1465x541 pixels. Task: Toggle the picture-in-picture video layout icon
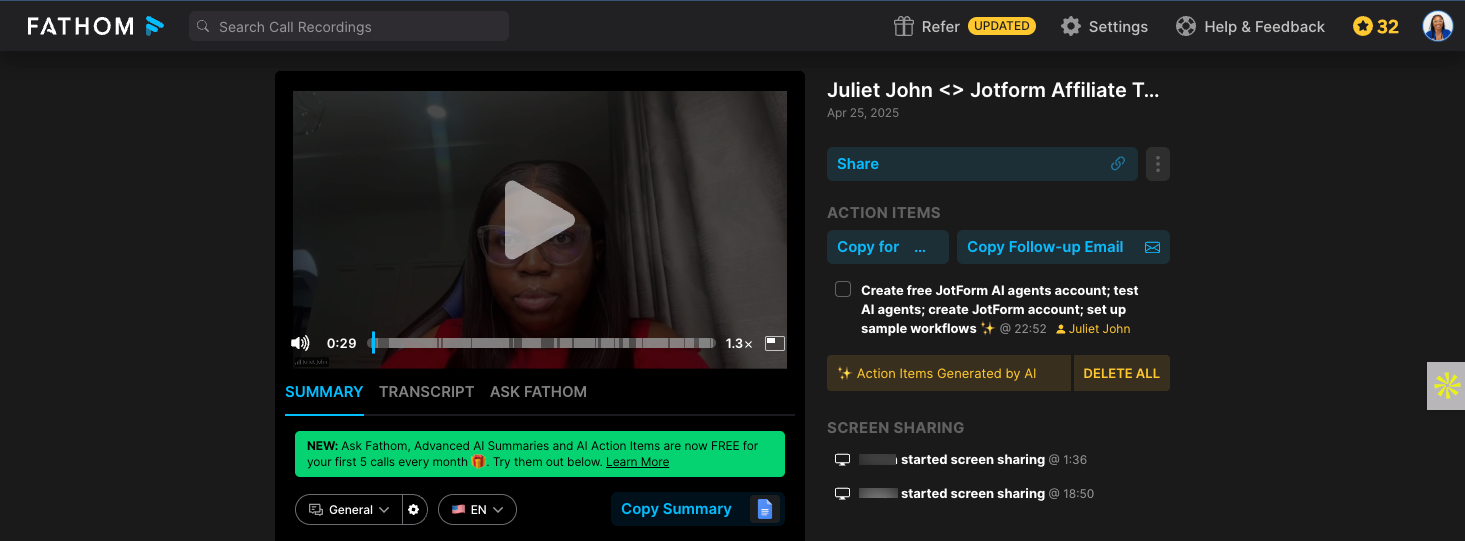pyautogui.click(x=775, y=343)
